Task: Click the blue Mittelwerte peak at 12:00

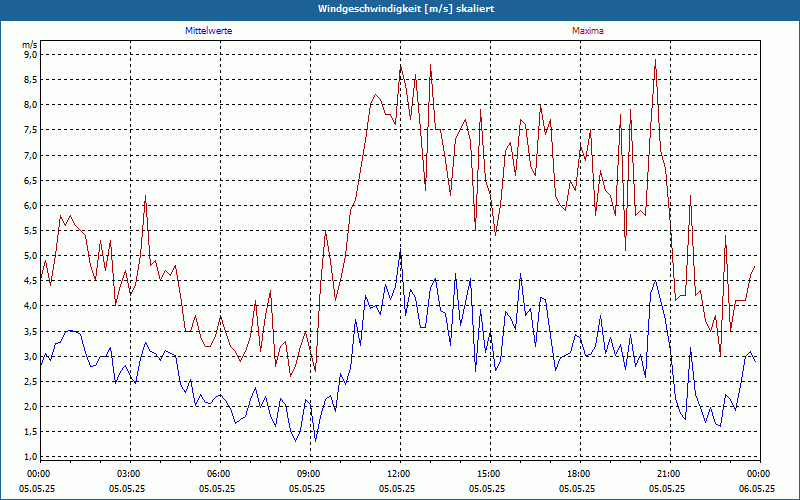Action: tap(401, 251)
